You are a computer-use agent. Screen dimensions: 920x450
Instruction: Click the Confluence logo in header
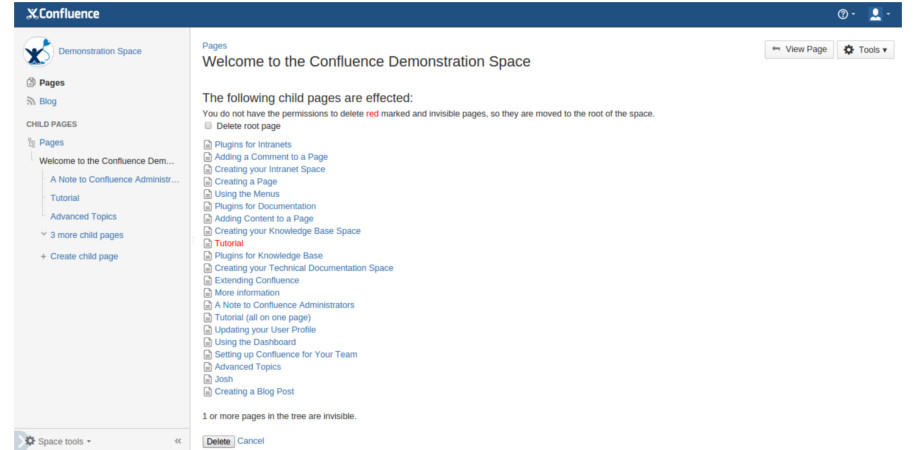pyautogui.click(x=63, y=14)
